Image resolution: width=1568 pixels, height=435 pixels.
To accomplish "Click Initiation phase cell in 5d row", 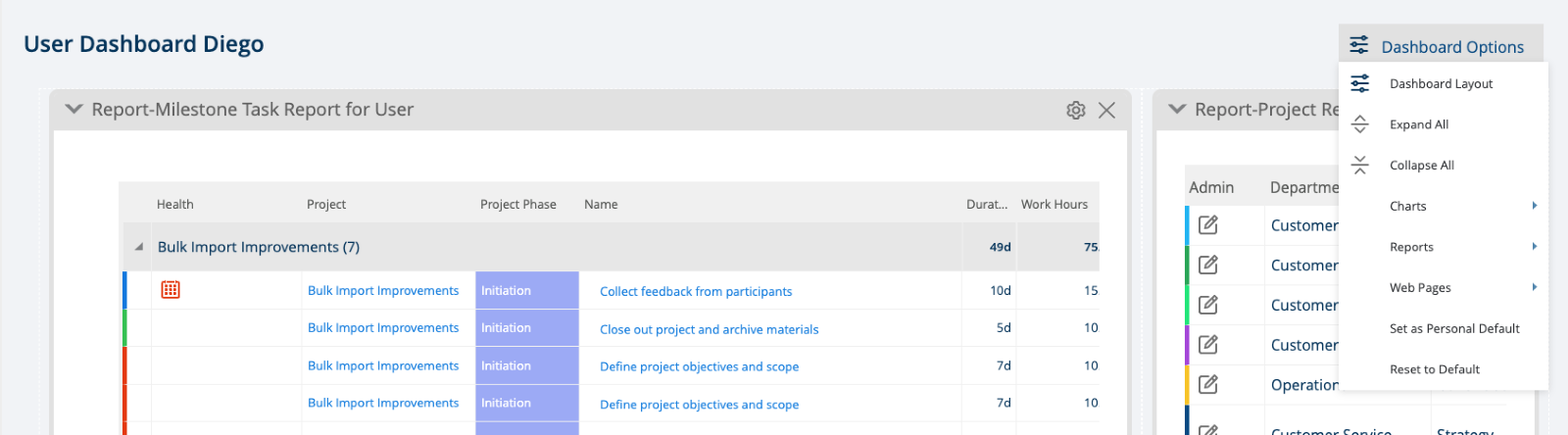I will (x=527, y=328).
